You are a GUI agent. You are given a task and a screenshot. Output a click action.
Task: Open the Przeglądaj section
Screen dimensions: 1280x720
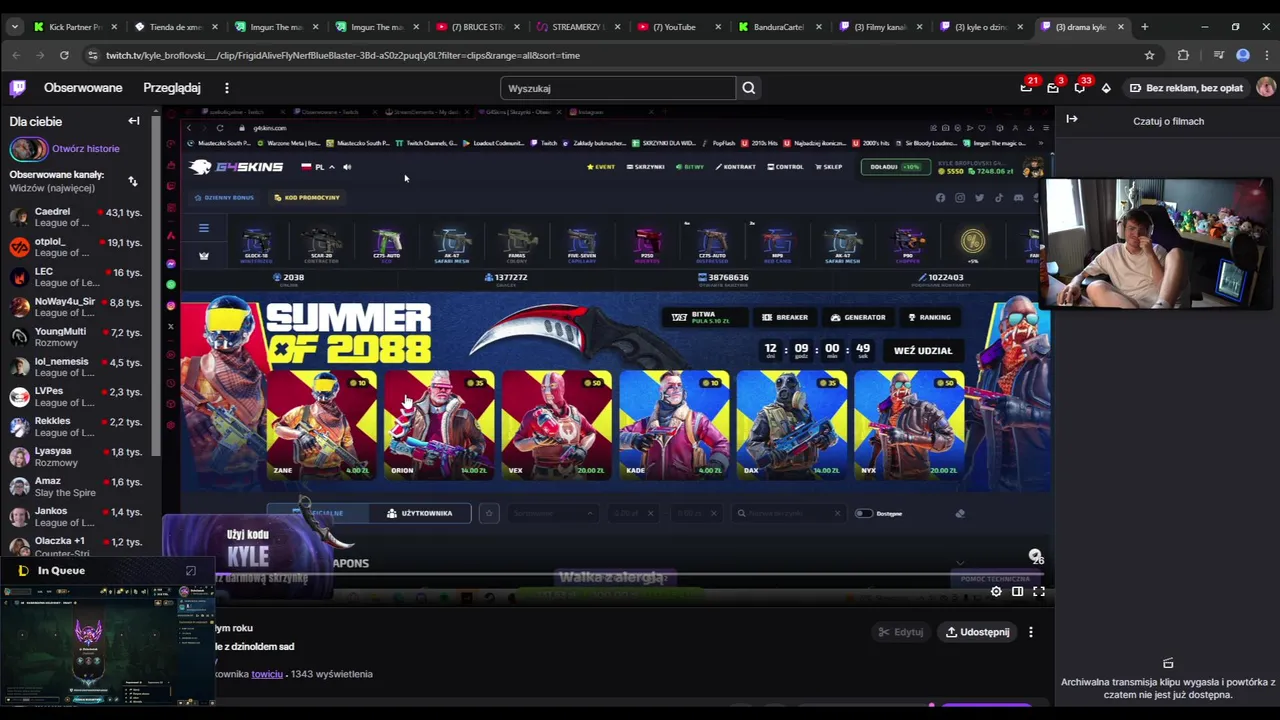(172, 88)
